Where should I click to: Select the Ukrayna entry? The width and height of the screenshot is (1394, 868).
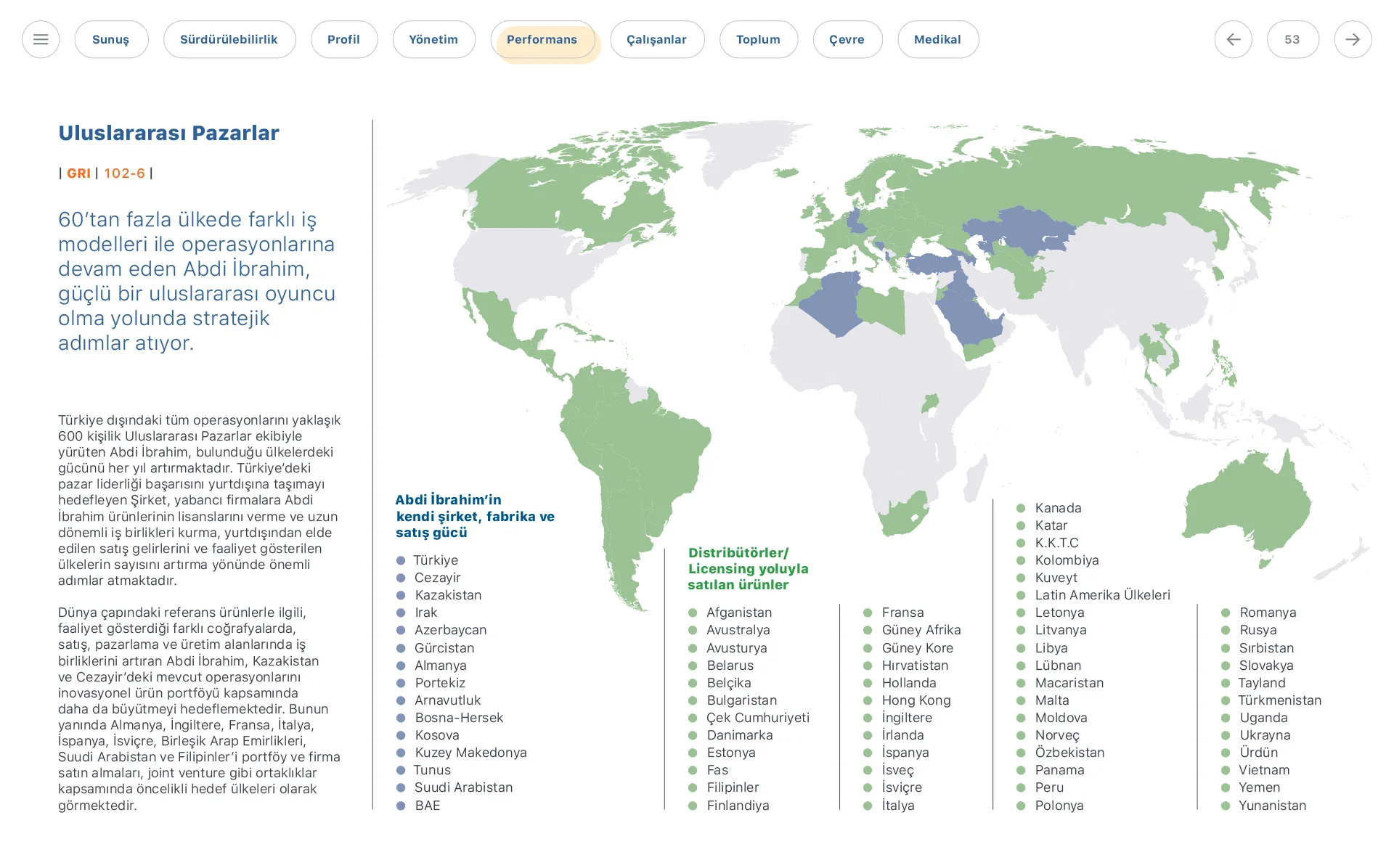[1265, 735]
